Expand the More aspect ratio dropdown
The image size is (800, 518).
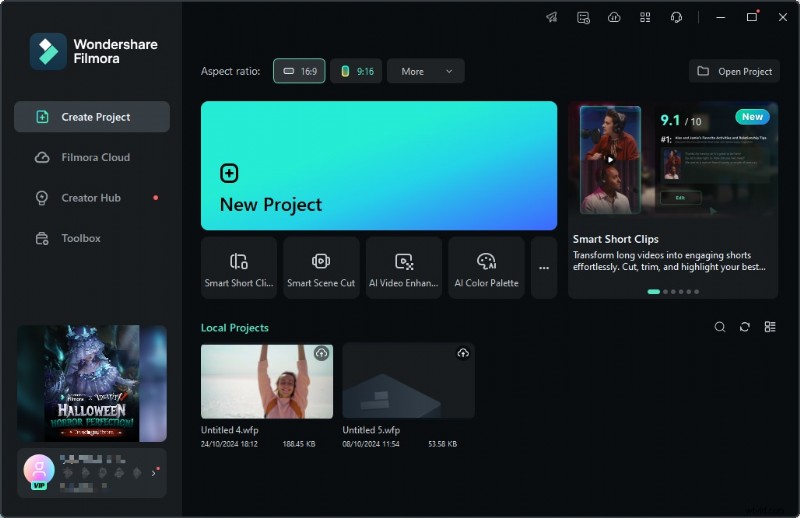426,71
